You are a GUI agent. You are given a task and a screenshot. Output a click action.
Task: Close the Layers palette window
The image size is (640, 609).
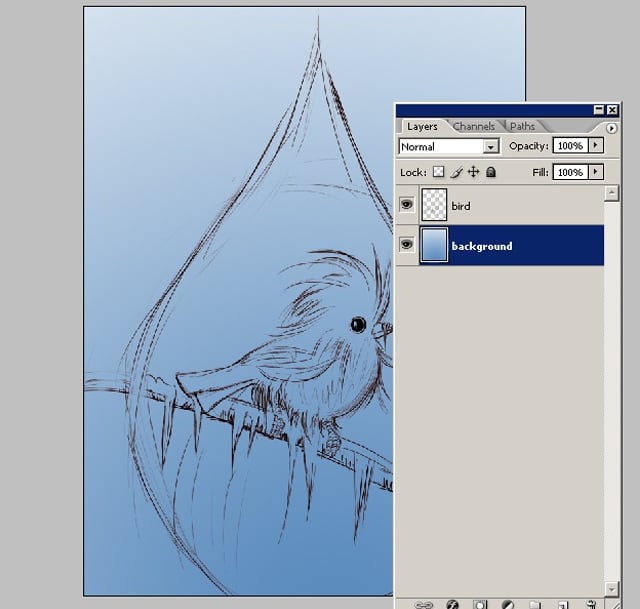612,110
